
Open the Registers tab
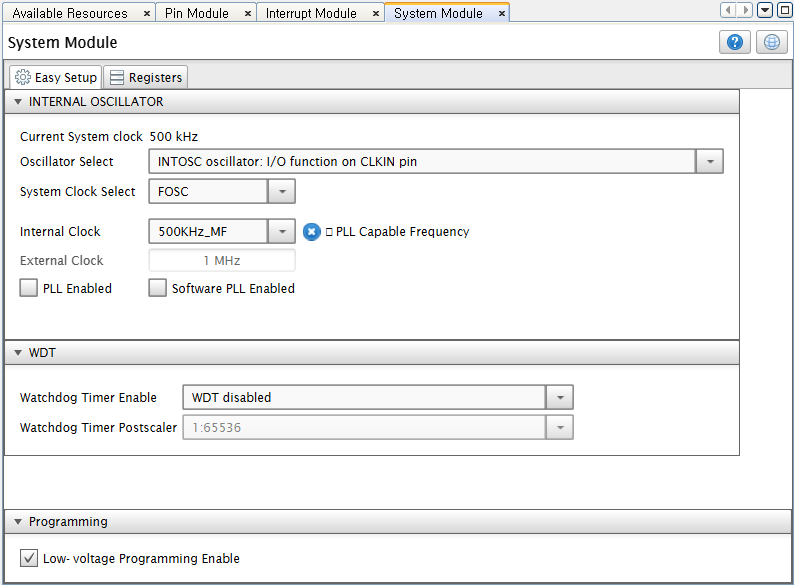[x=146, y=77]
